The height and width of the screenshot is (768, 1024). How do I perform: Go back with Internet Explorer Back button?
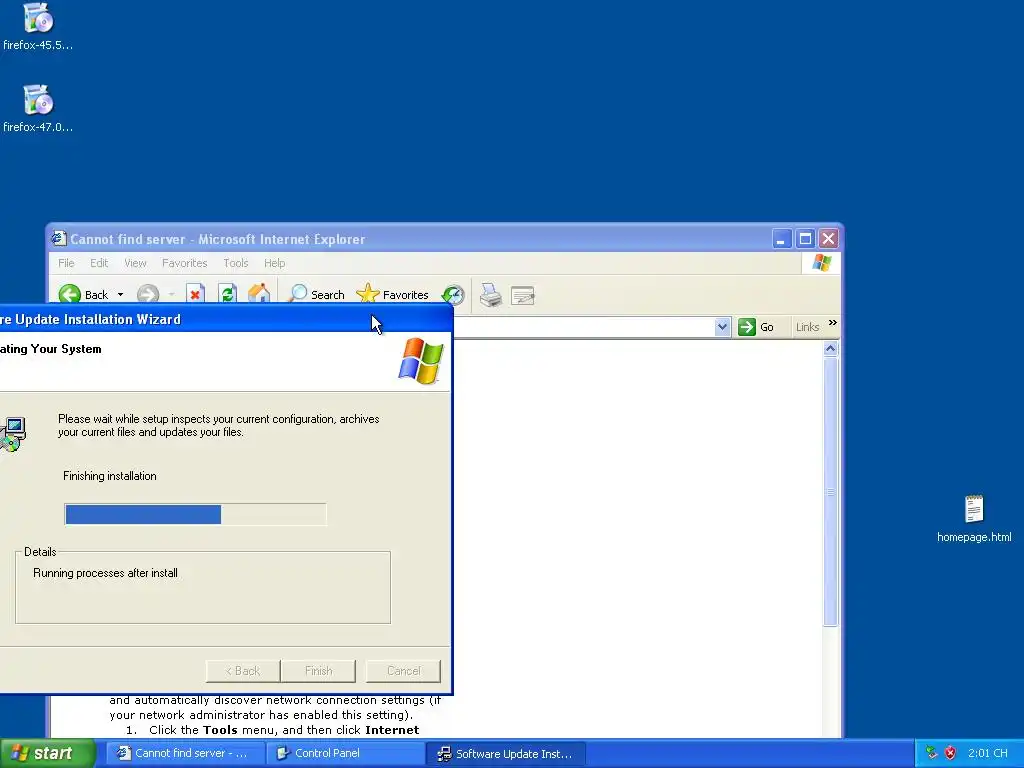(84, 295)
